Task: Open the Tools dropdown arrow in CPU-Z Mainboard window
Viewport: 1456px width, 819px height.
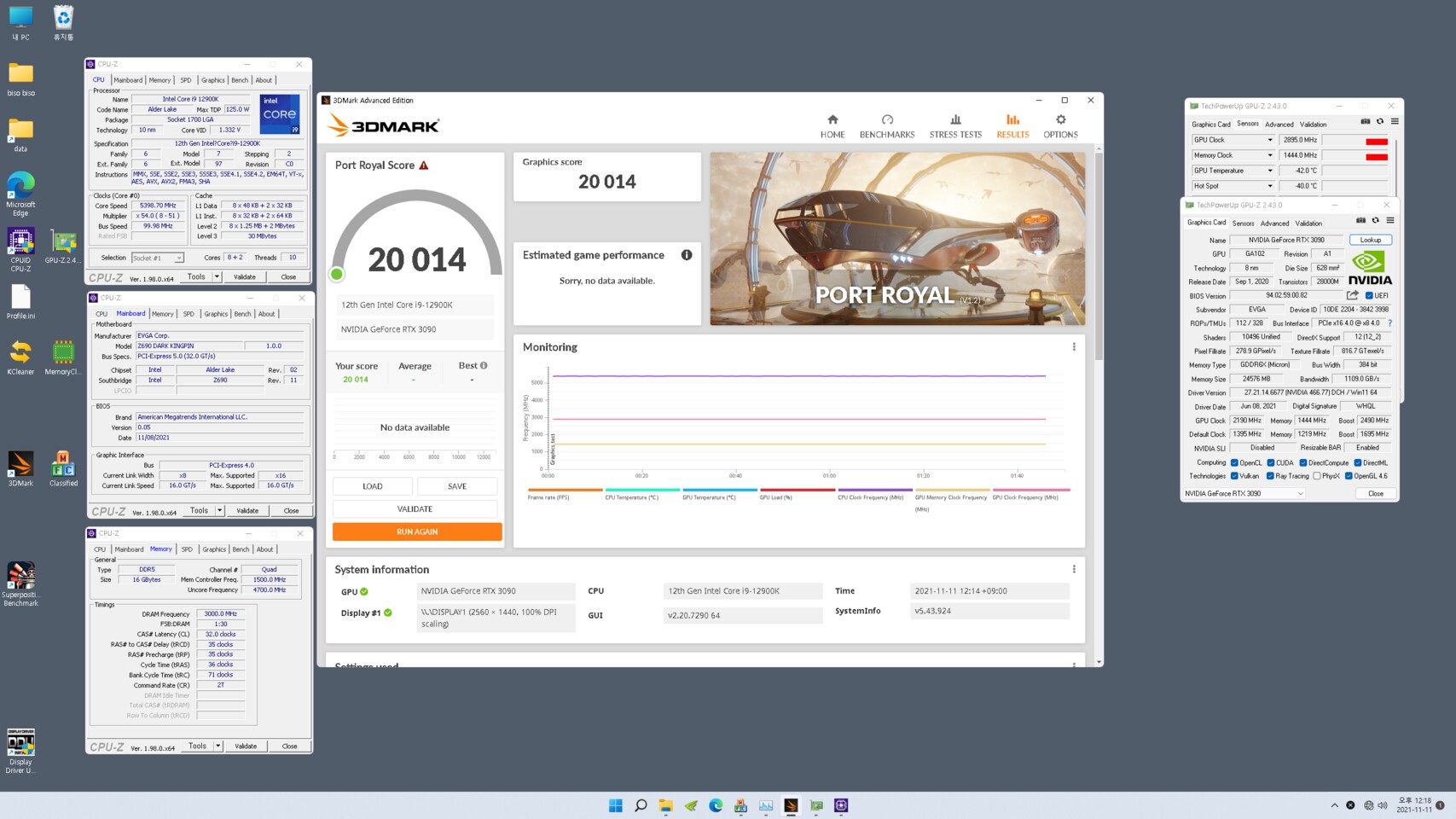Action: (x=219, y=510)
